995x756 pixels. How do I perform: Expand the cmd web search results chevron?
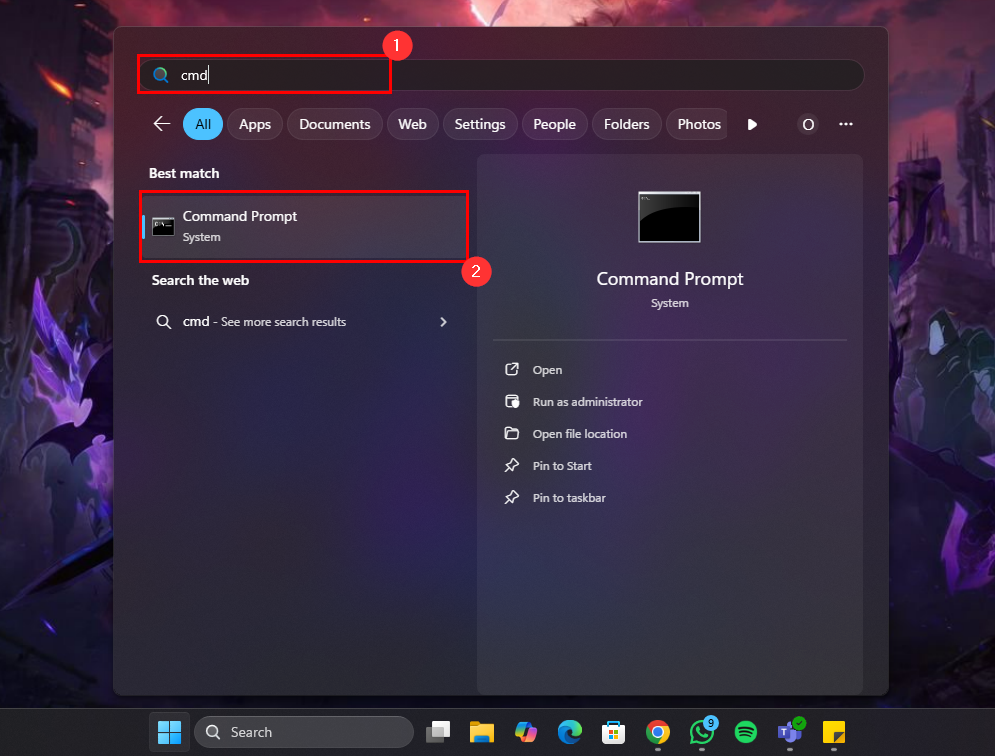click(x=443, y=322)
